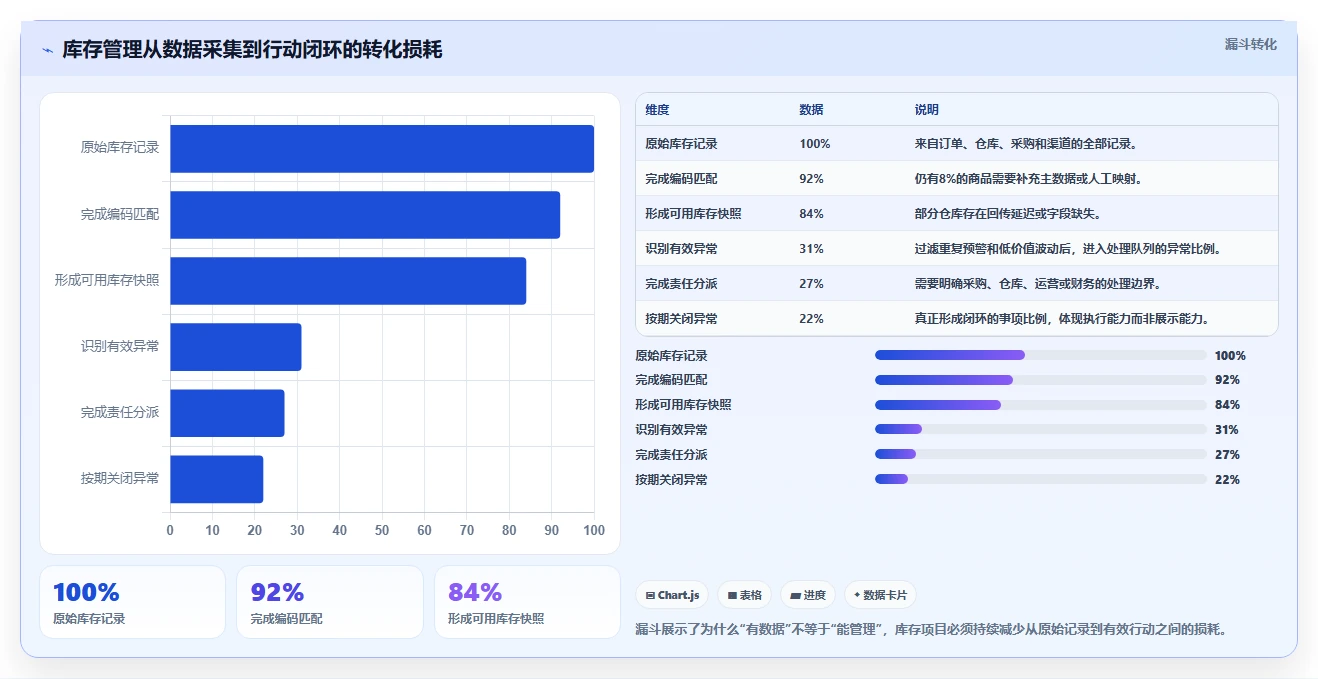Click description starting 过滤重复预警和低价值波动后
This screenshot has height=679, width=1318.
coord(1070,249)
